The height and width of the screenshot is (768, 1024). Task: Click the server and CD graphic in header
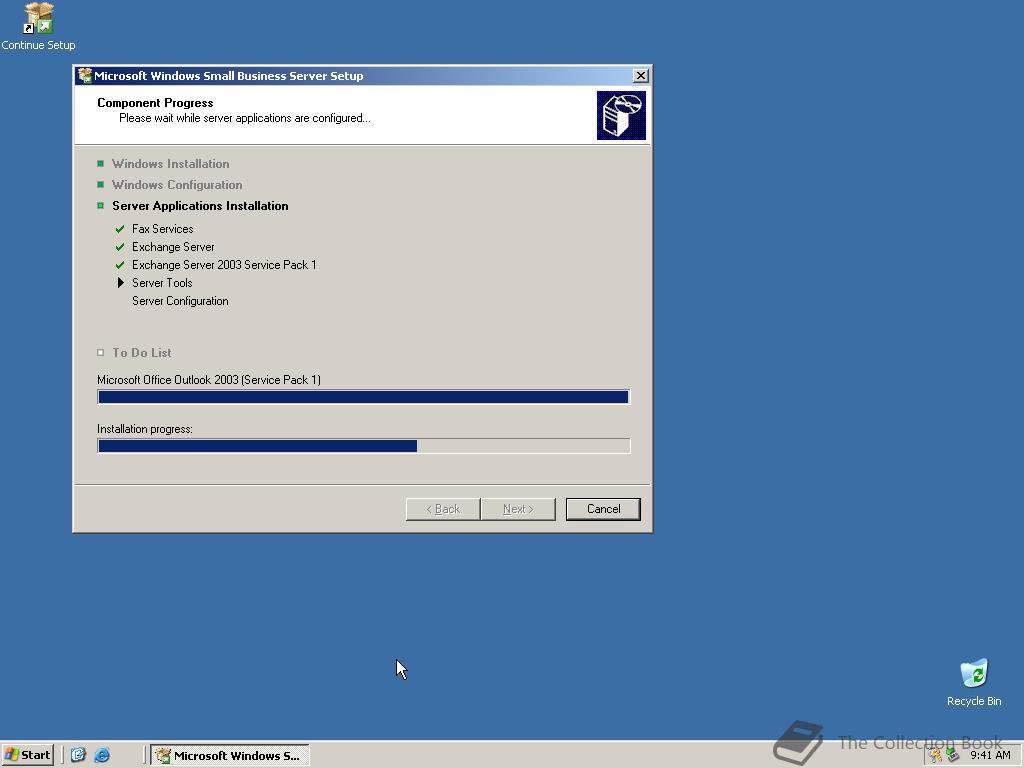[x=621, y=116]
